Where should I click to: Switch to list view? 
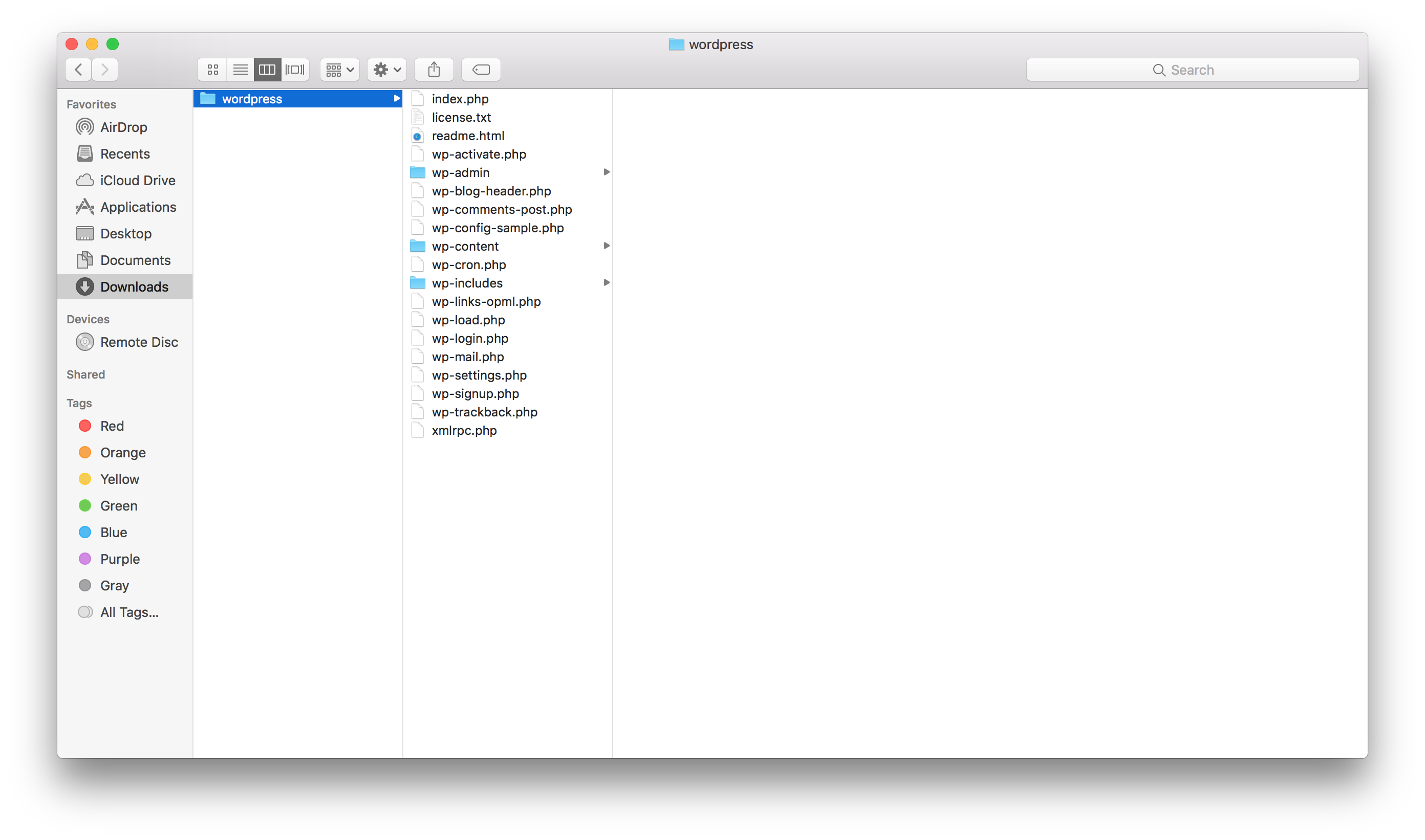tap(240, 70)
